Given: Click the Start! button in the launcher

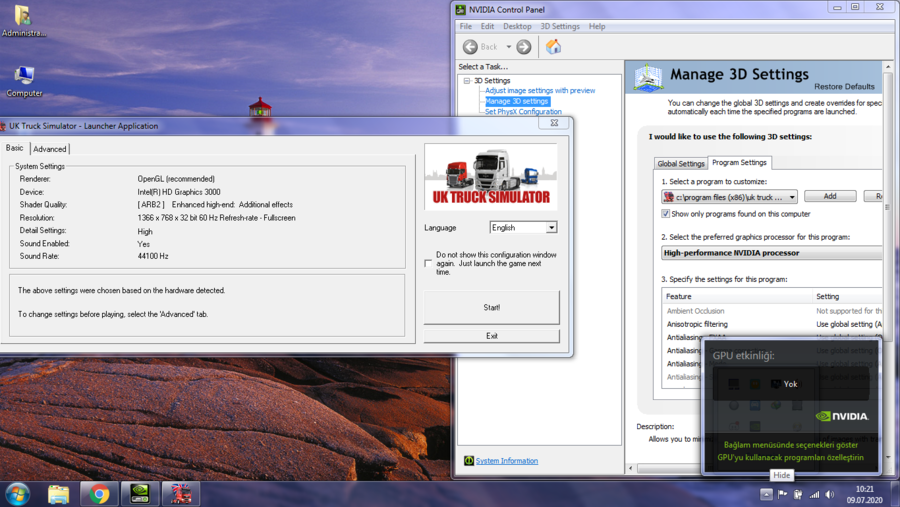Looking at the screenshot, I should (491, 308).
